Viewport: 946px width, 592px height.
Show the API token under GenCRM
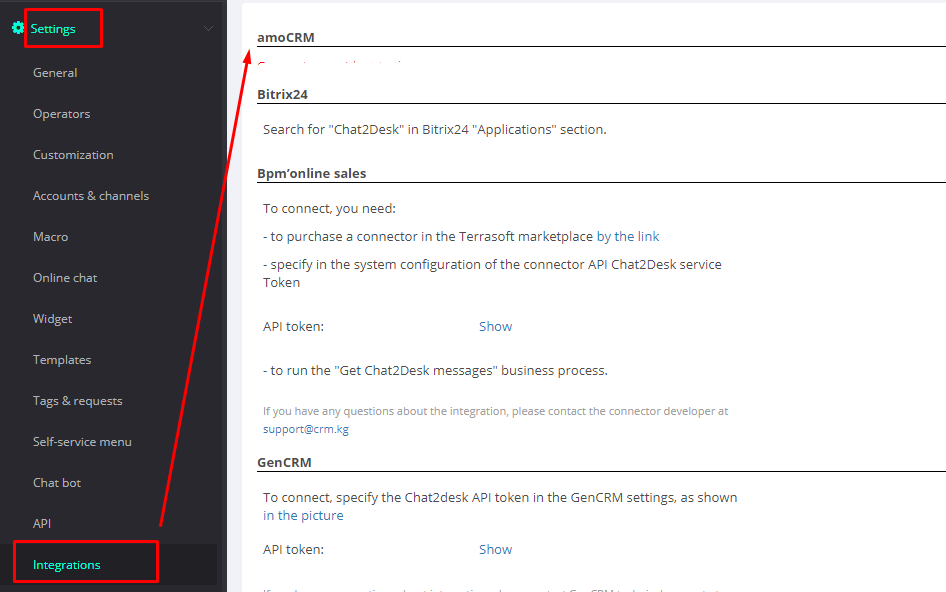click(495, 549)
